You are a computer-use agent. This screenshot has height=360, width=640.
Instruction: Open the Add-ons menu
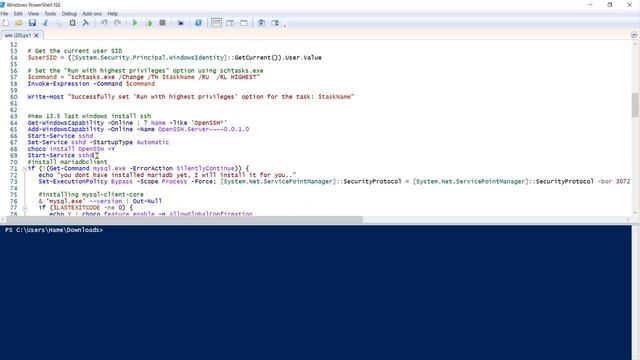click(92, 13)
